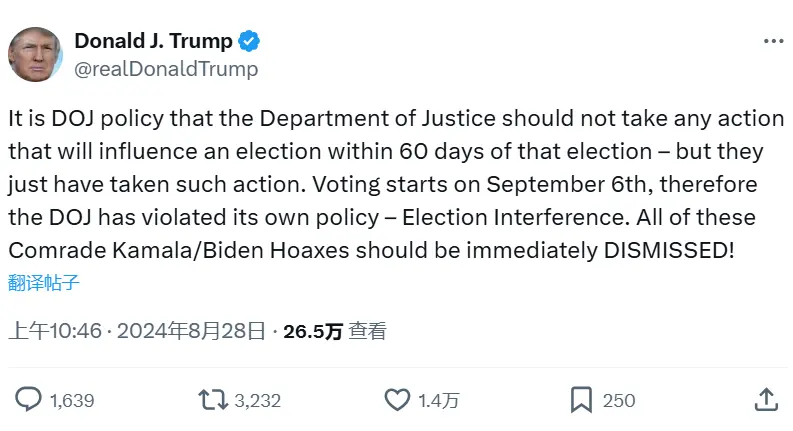Click the share upload icon

click(766, 399)
